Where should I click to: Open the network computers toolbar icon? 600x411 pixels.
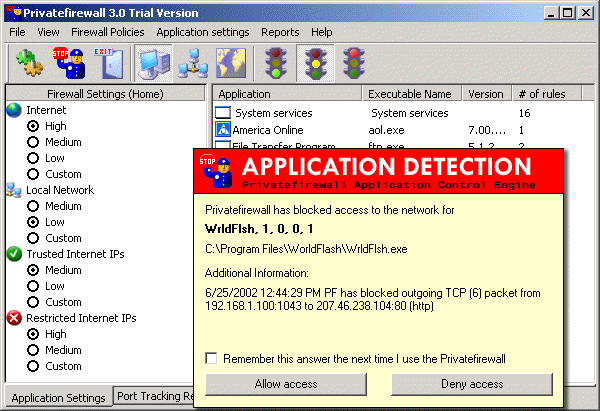(193, 63)
